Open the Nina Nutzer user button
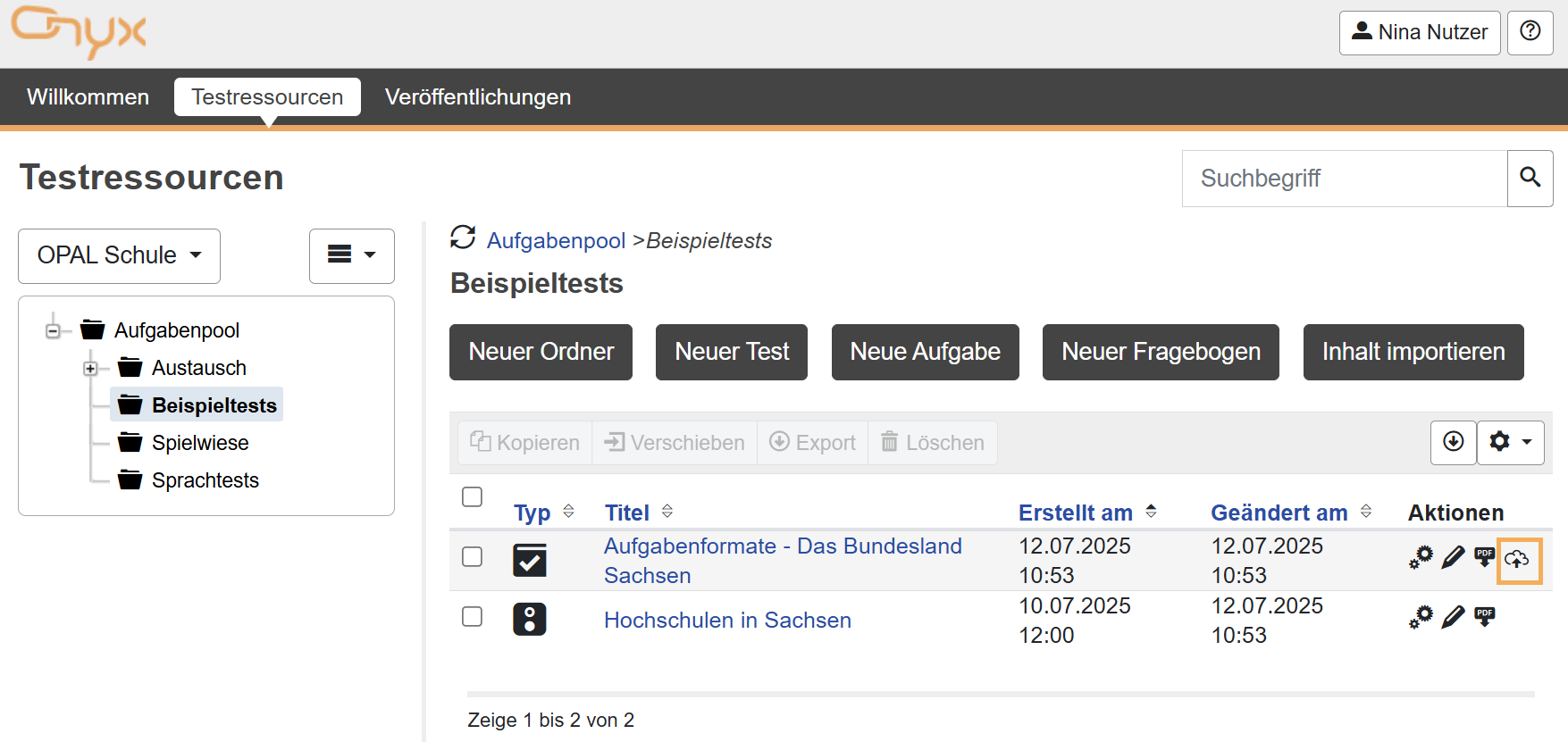 click(x=1420, y=33)
